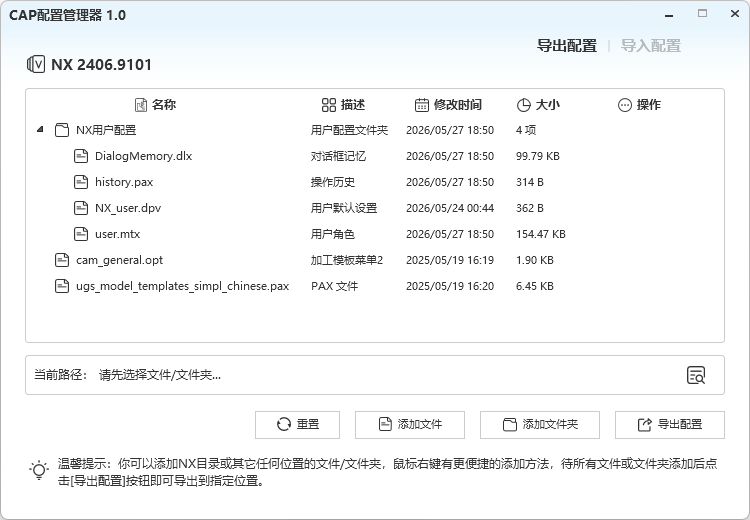Click the 99.79 KB size cell
Viewport: 750px width, 520px height.
point(538,156)
